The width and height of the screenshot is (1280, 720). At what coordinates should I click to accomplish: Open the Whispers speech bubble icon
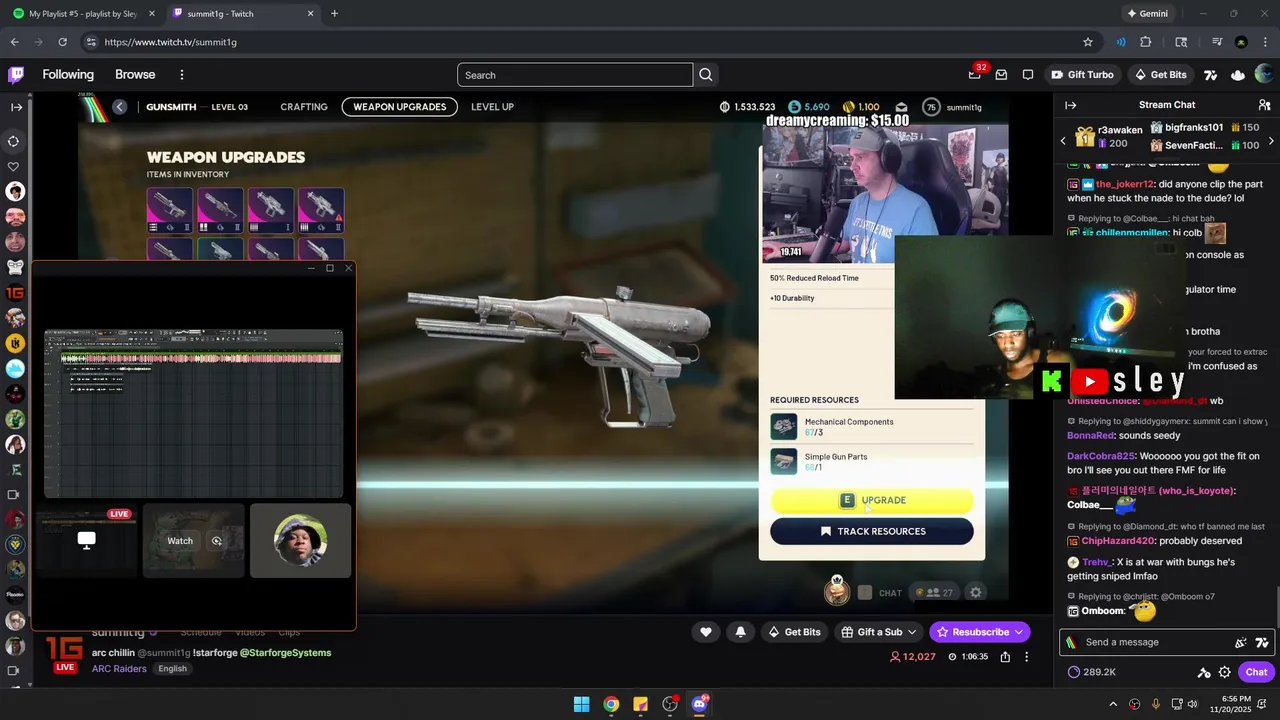[x=1028, y=75]
